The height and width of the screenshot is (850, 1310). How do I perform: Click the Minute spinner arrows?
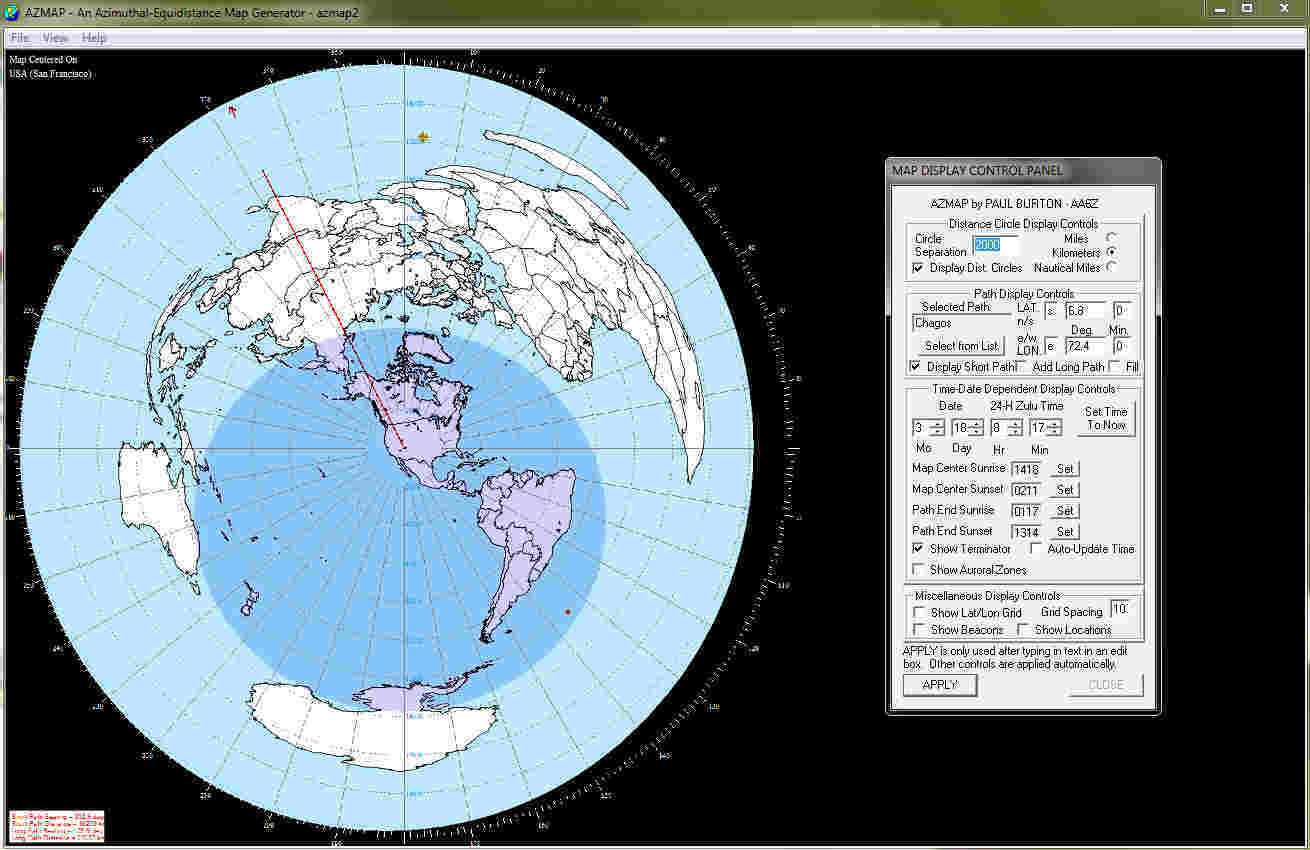pos(1054,428)
